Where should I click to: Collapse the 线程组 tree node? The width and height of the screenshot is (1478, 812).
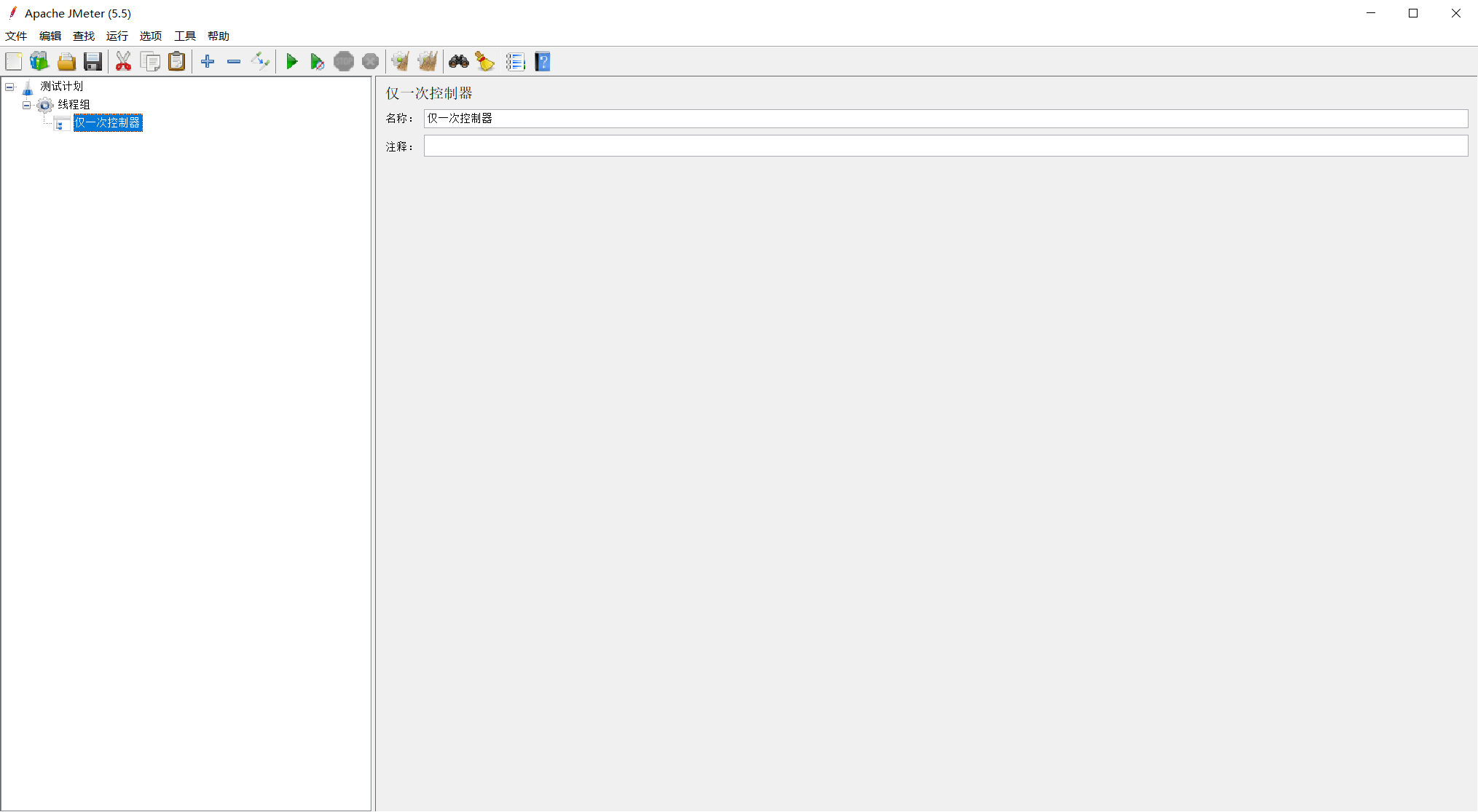click(x=27, y=105)
